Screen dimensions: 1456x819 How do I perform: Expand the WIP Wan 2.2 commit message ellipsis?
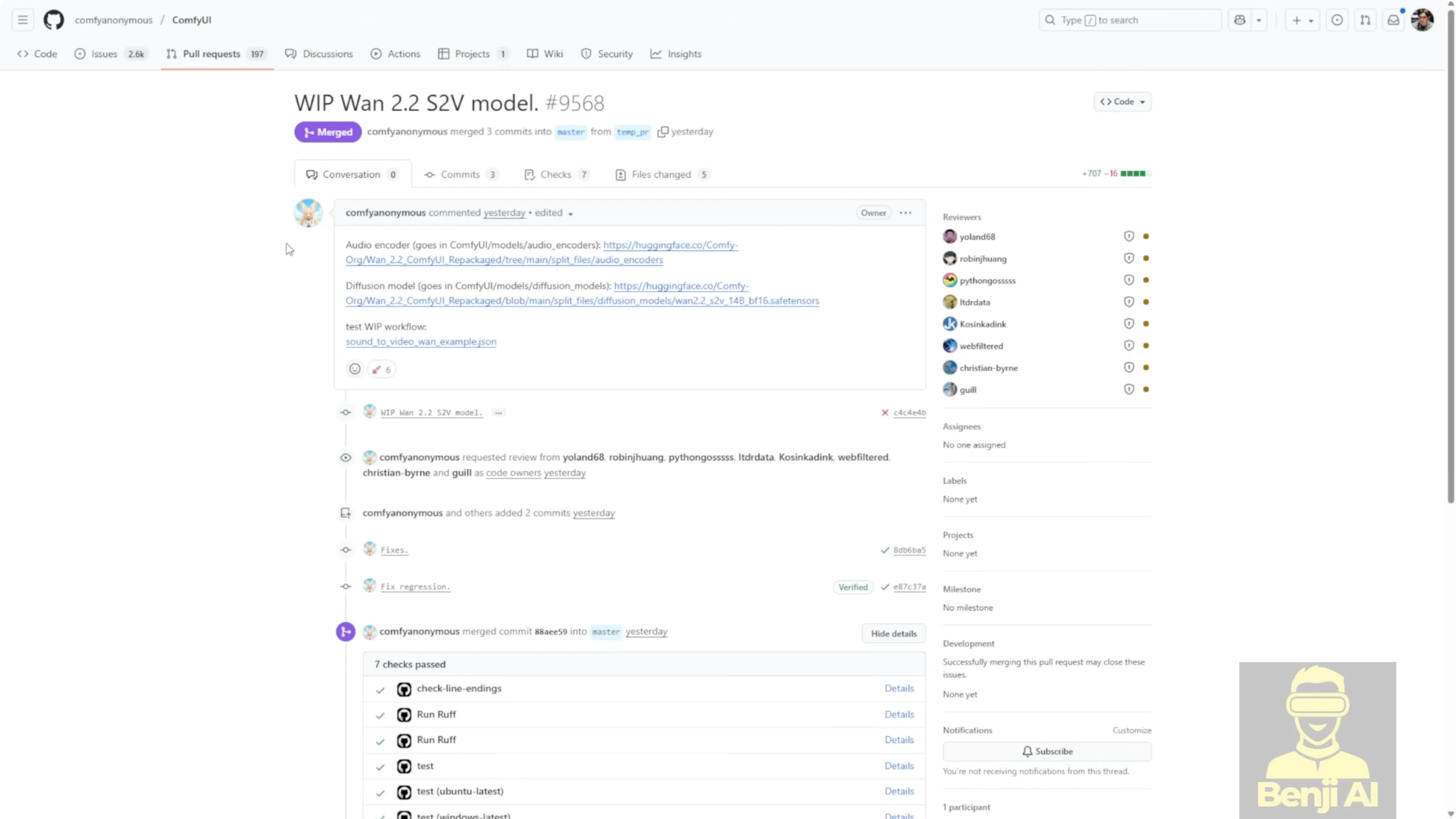pos(498,413)
